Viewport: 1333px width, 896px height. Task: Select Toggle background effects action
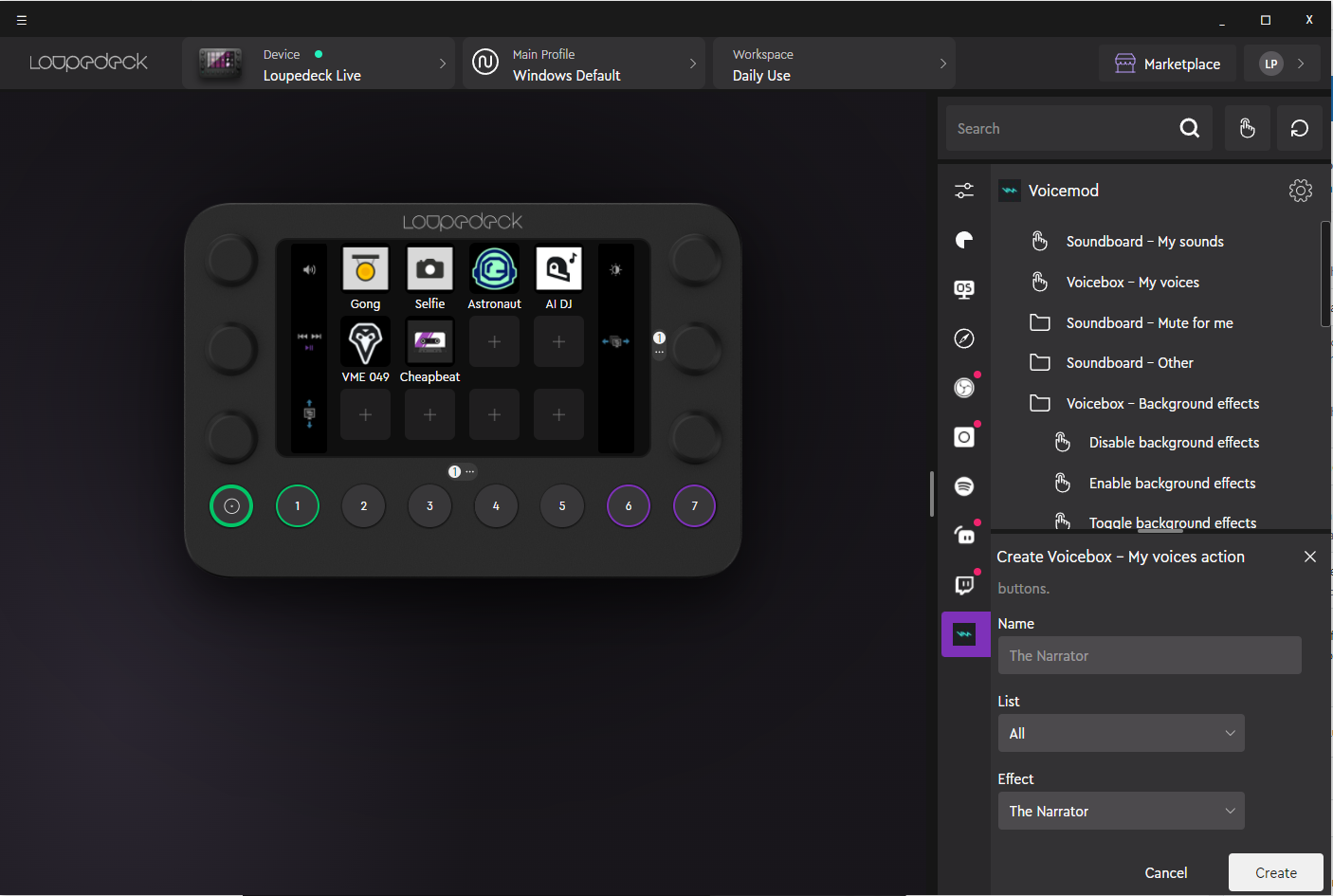tap(1172, 521)
